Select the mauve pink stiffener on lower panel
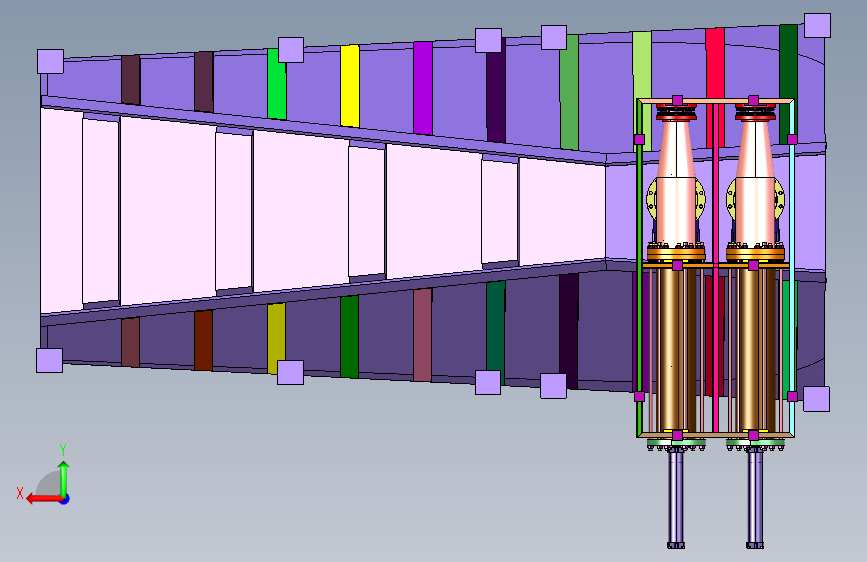 point(422,335)
